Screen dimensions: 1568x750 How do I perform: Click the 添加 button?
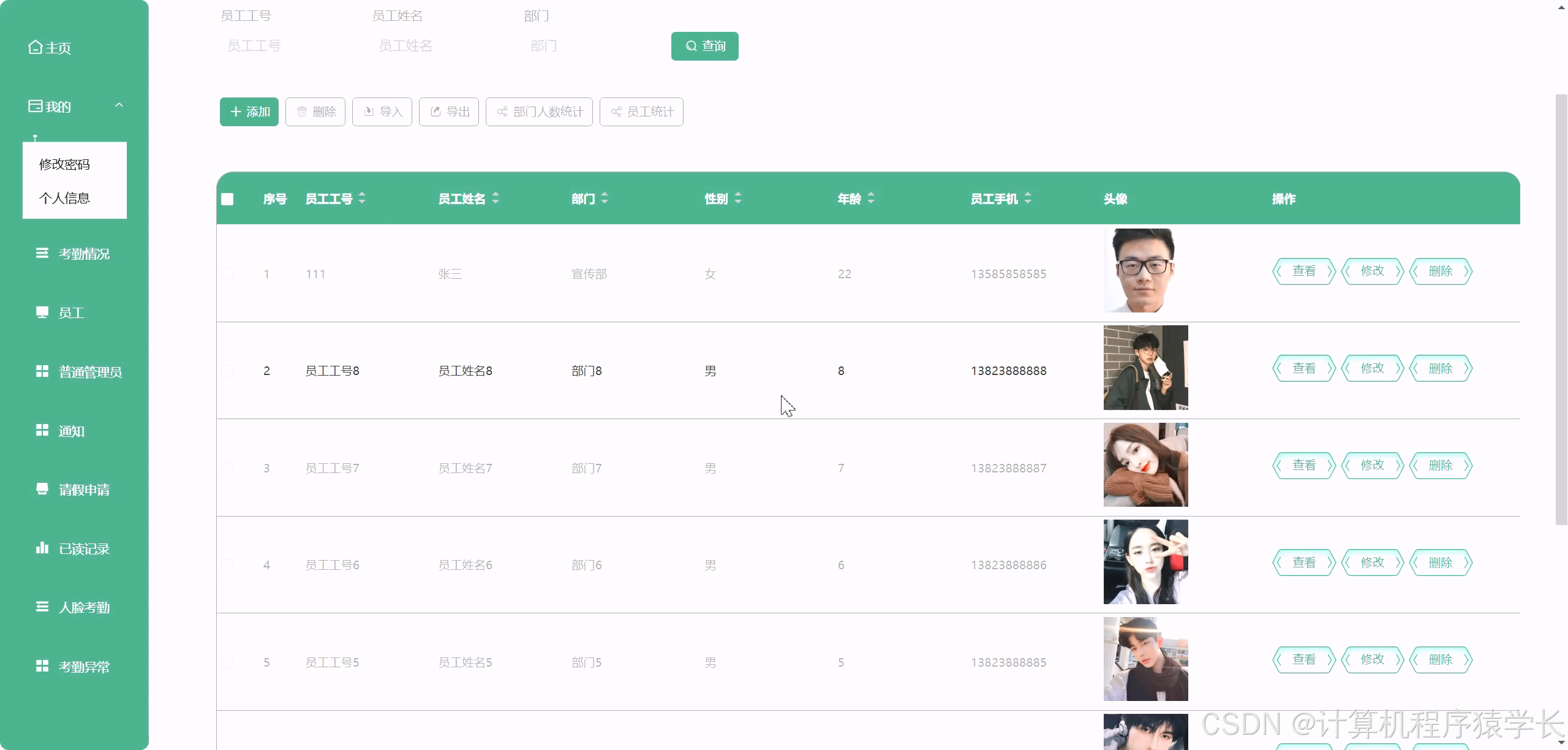click(x=249, y=112)
